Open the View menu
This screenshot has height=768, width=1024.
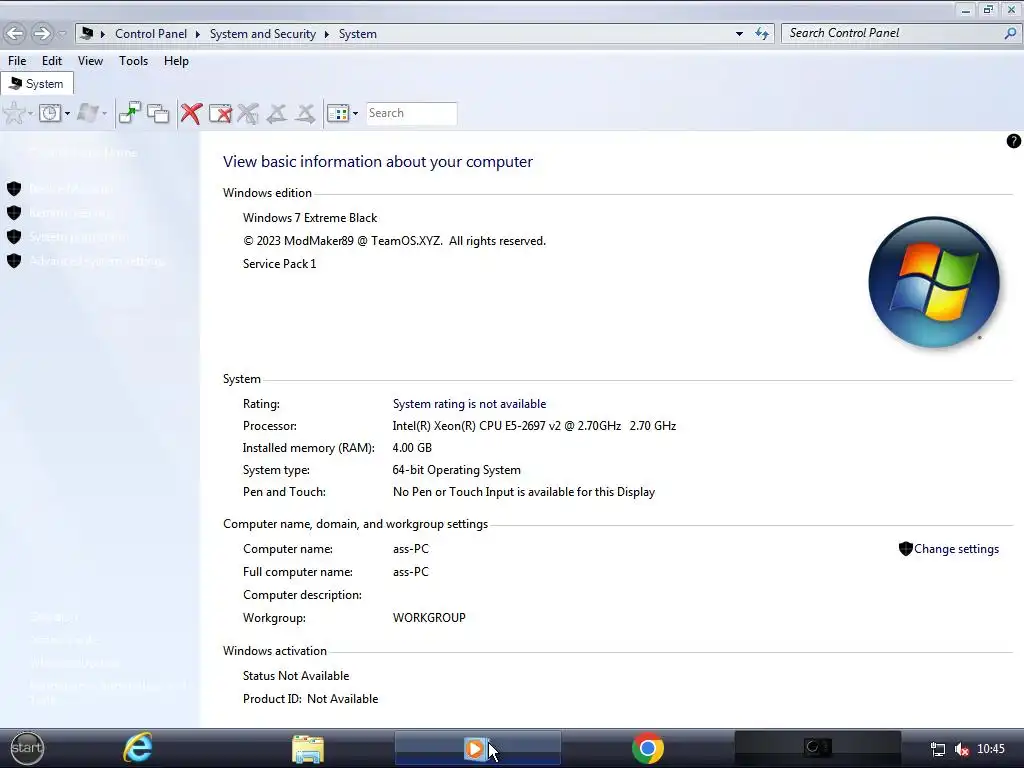(90, 61)
